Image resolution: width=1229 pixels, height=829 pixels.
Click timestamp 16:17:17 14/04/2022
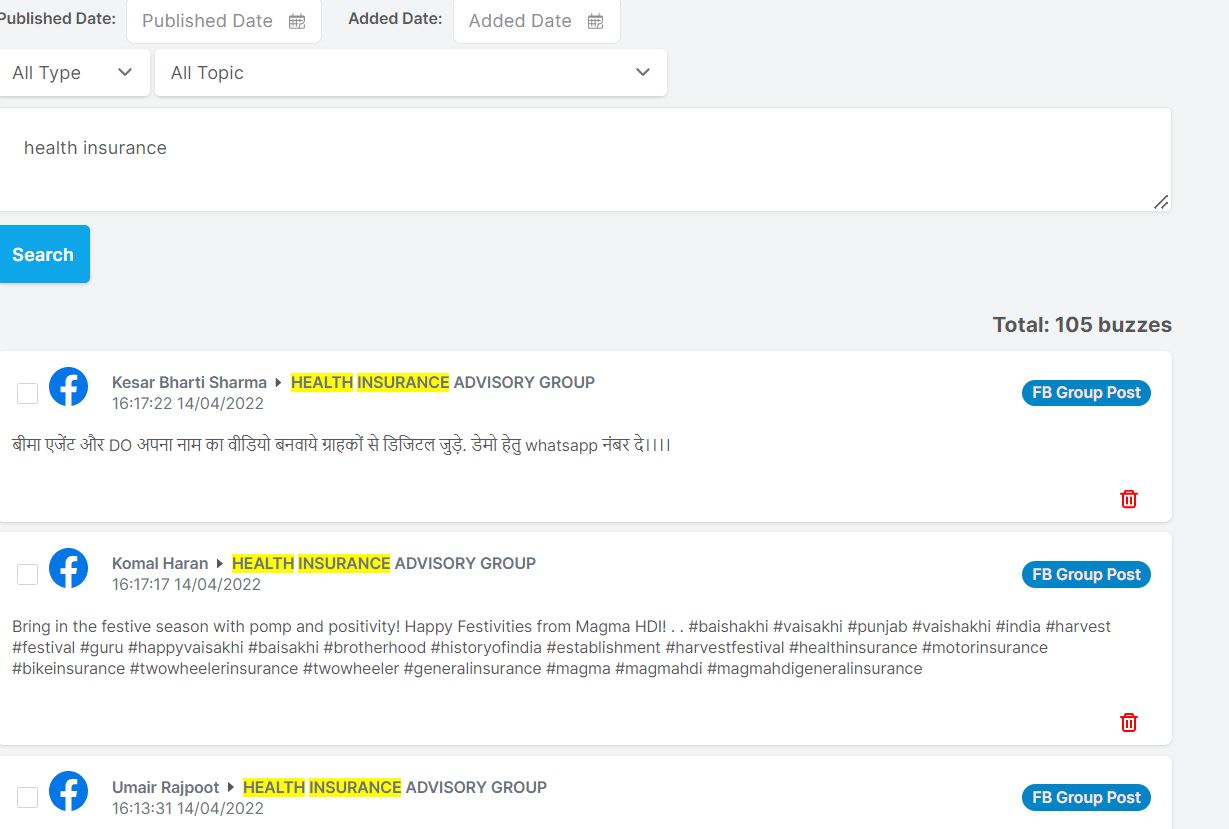tap(186, 585)
